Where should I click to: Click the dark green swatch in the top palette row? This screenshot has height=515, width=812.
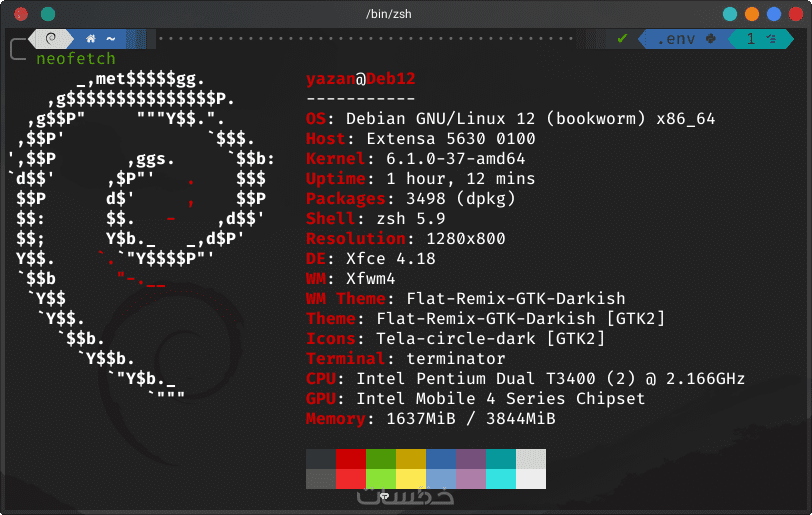(x=381, y=459)
